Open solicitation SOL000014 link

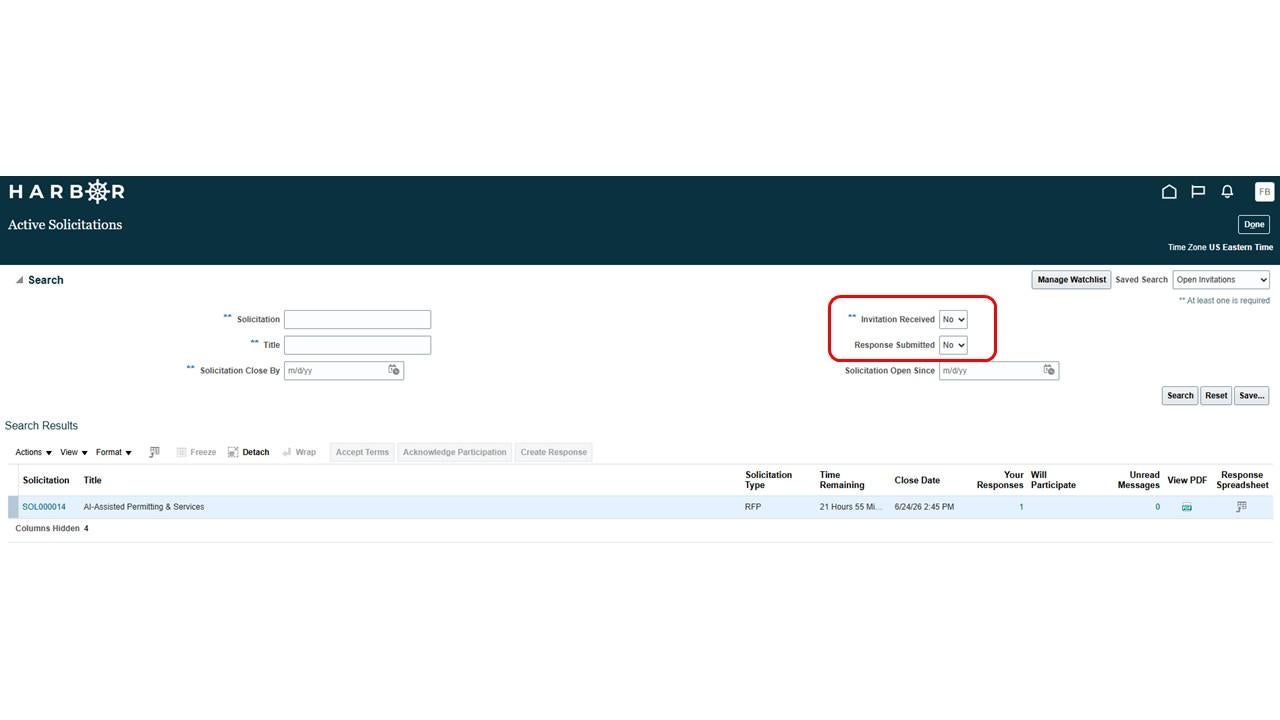coord(44,507)
